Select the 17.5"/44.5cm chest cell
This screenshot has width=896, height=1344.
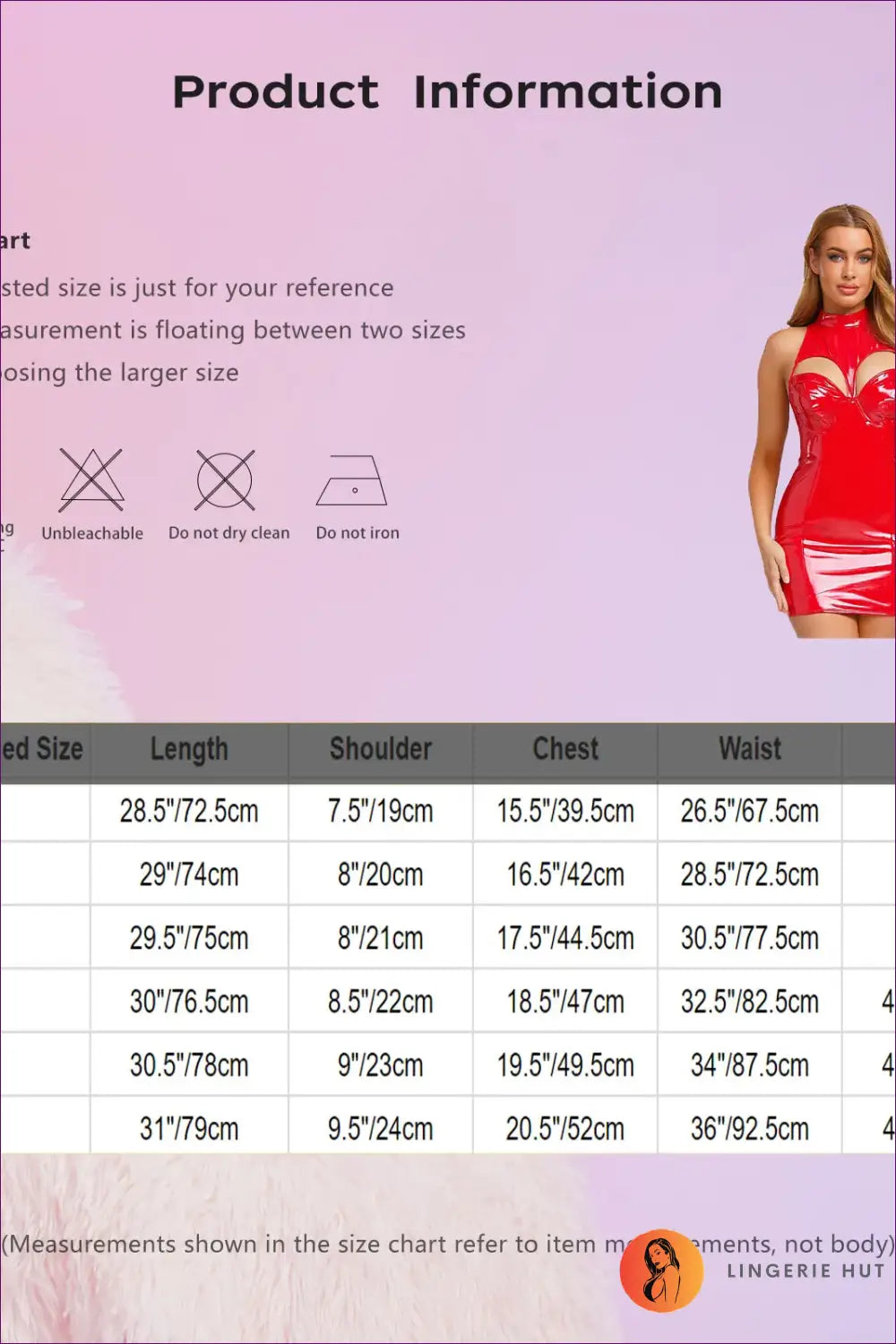pyautogui.click(x=565, y=938)
